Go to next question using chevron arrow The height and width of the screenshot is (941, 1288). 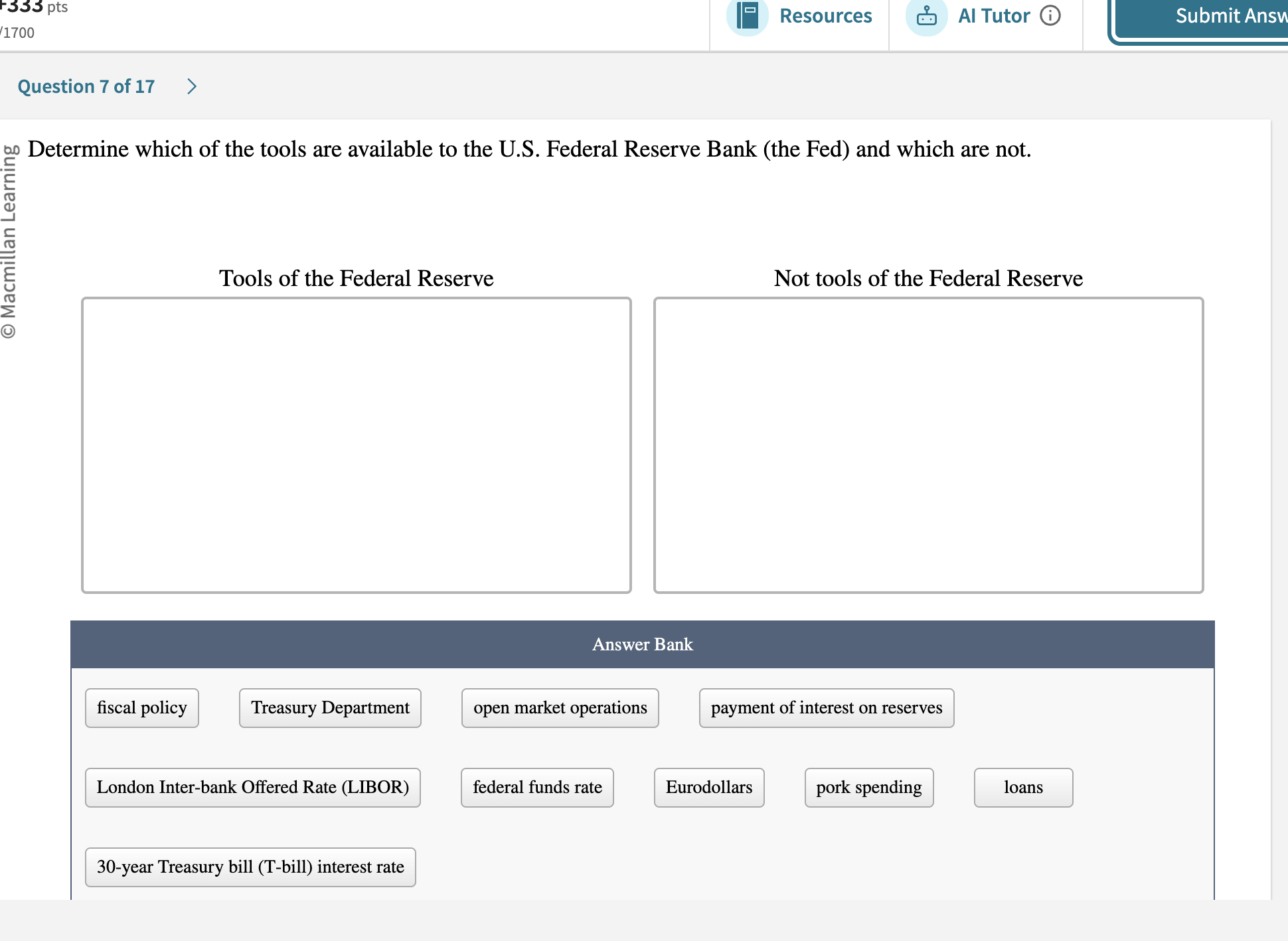pos(192,86)
